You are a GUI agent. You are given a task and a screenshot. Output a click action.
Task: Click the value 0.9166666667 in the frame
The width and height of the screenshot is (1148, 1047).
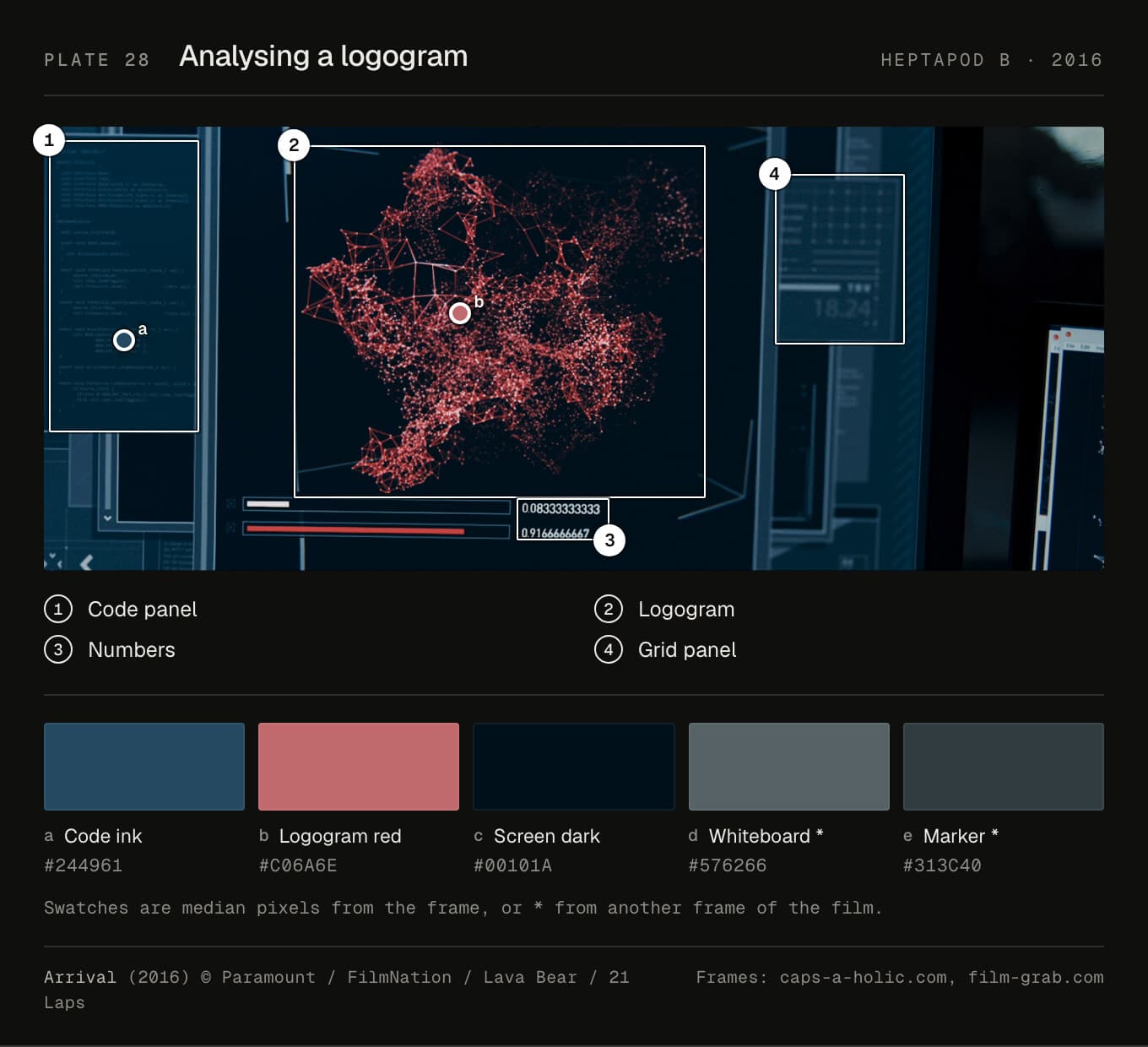coord(555,533)
